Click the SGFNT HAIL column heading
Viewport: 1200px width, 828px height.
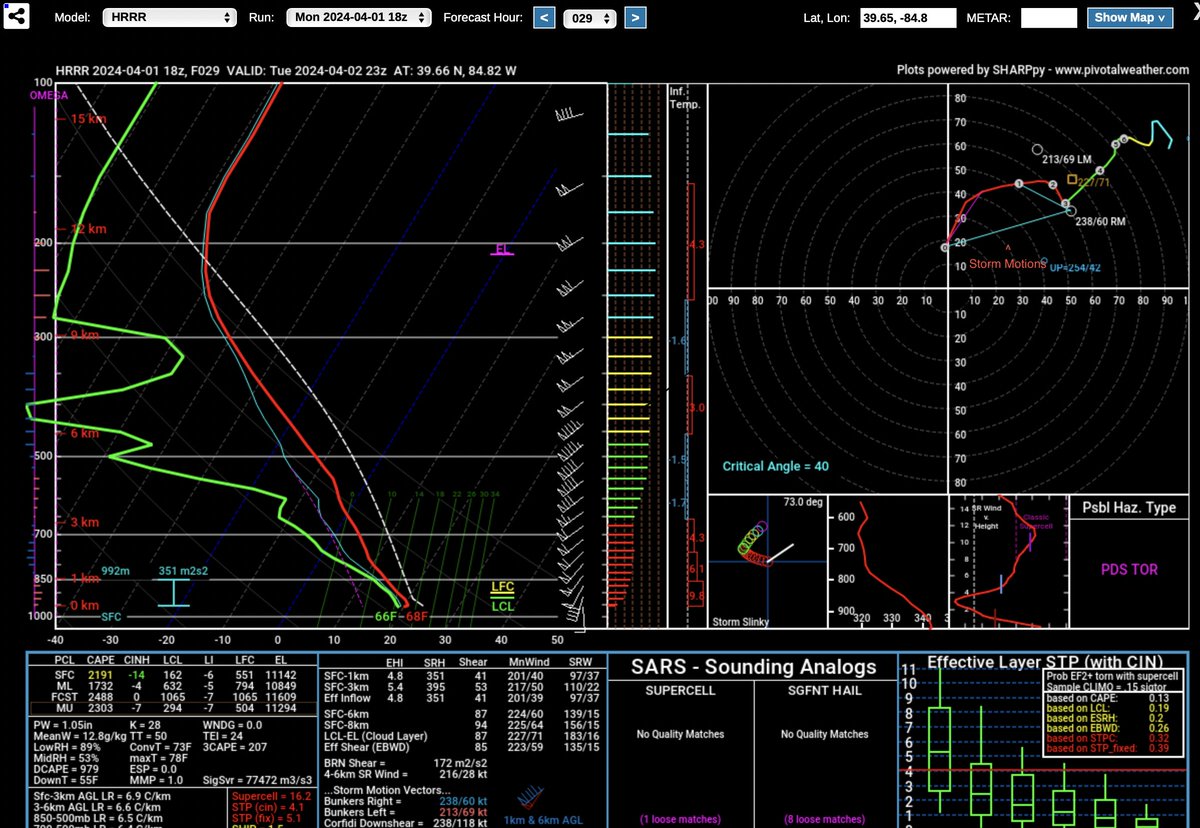[x=824, y=691]
